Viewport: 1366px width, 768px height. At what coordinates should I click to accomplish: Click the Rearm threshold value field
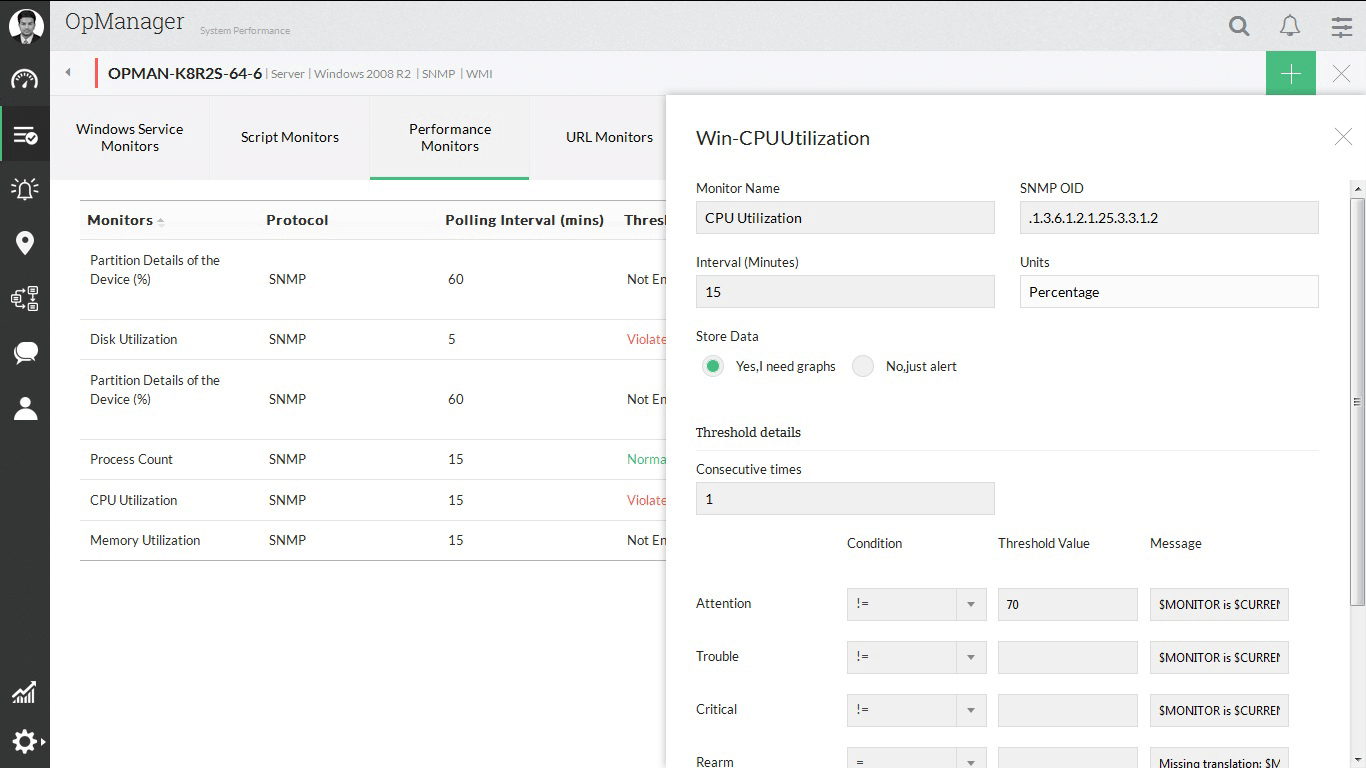[x=1068, y=758]
